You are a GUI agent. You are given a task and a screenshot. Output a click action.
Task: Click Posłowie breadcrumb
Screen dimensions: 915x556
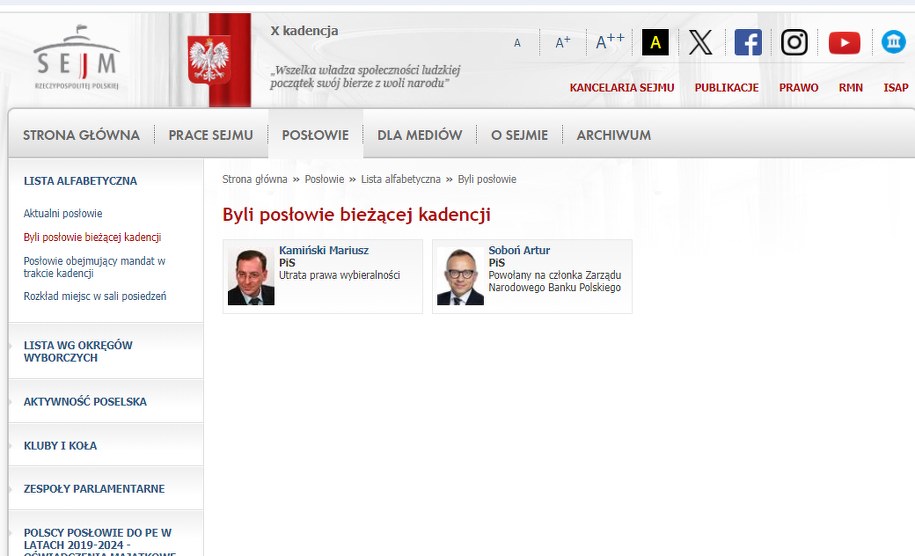point(324,179)
